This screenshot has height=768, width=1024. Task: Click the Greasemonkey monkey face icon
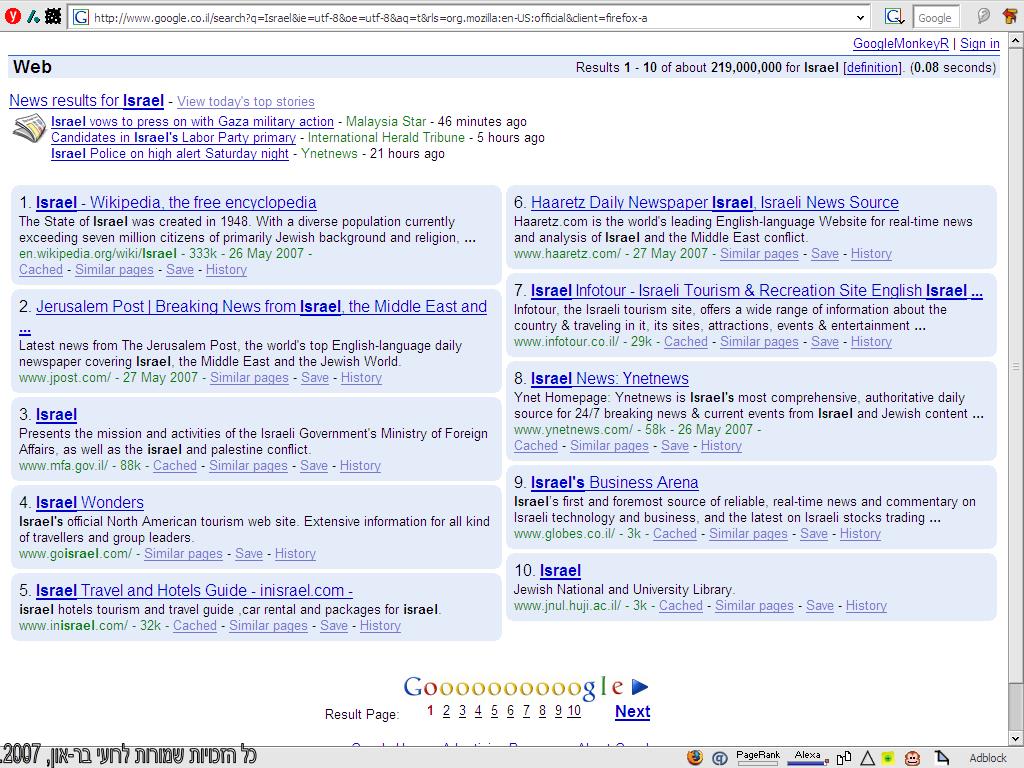point(912,758)
